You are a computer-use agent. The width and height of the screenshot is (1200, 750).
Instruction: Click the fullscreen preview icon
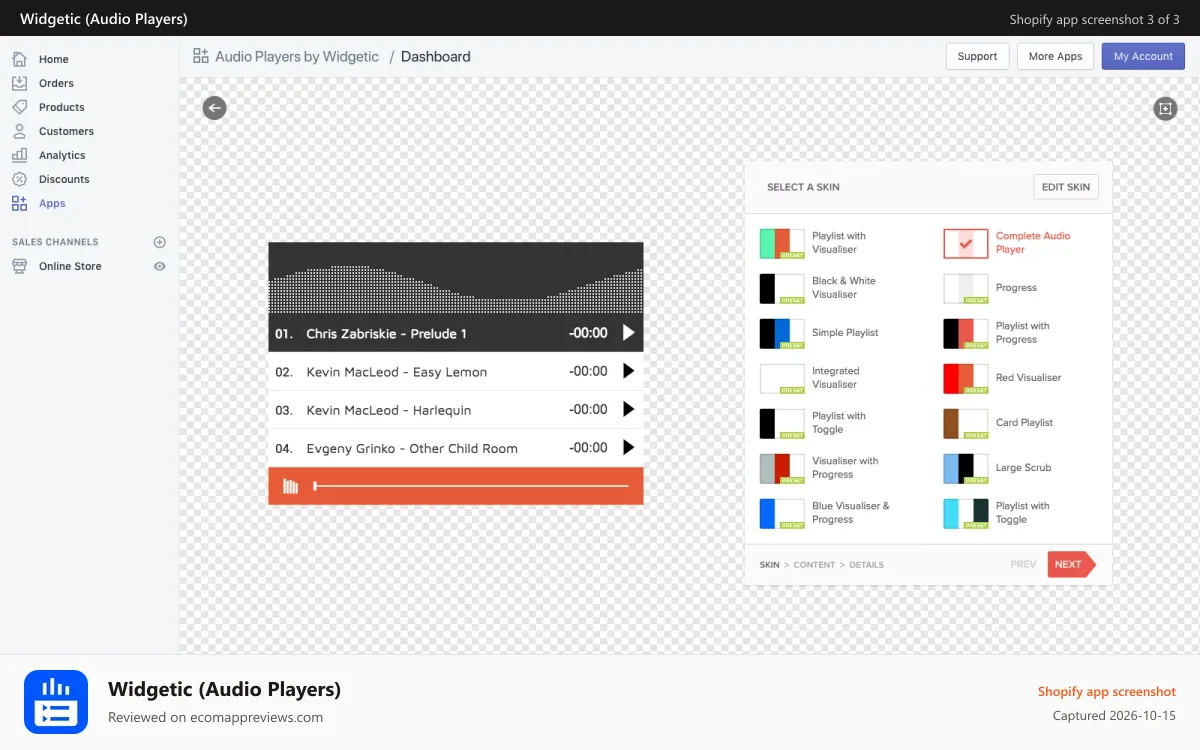click(1165, 108)
